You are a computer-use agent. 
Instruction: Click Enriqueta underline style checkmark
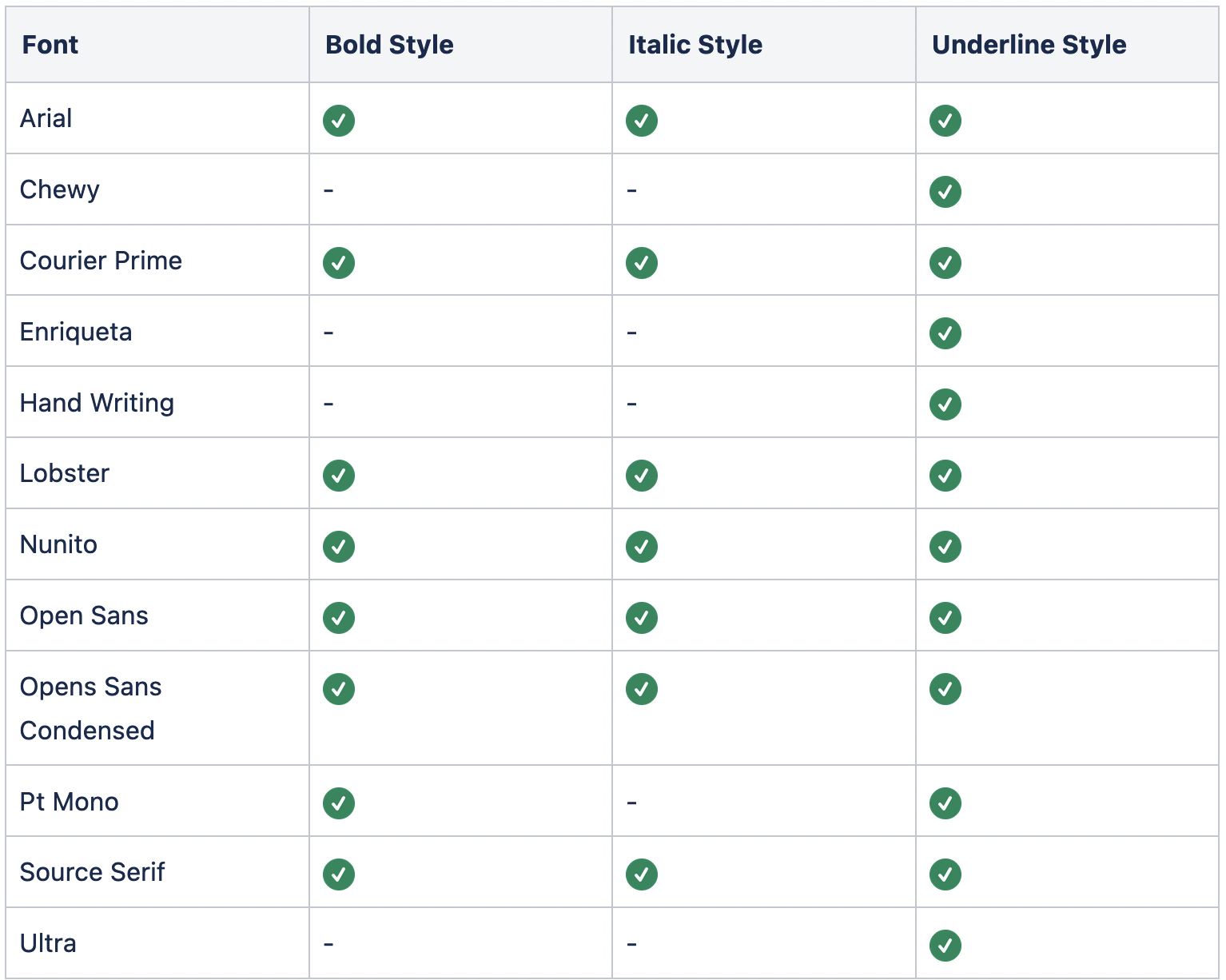[945, 333]
